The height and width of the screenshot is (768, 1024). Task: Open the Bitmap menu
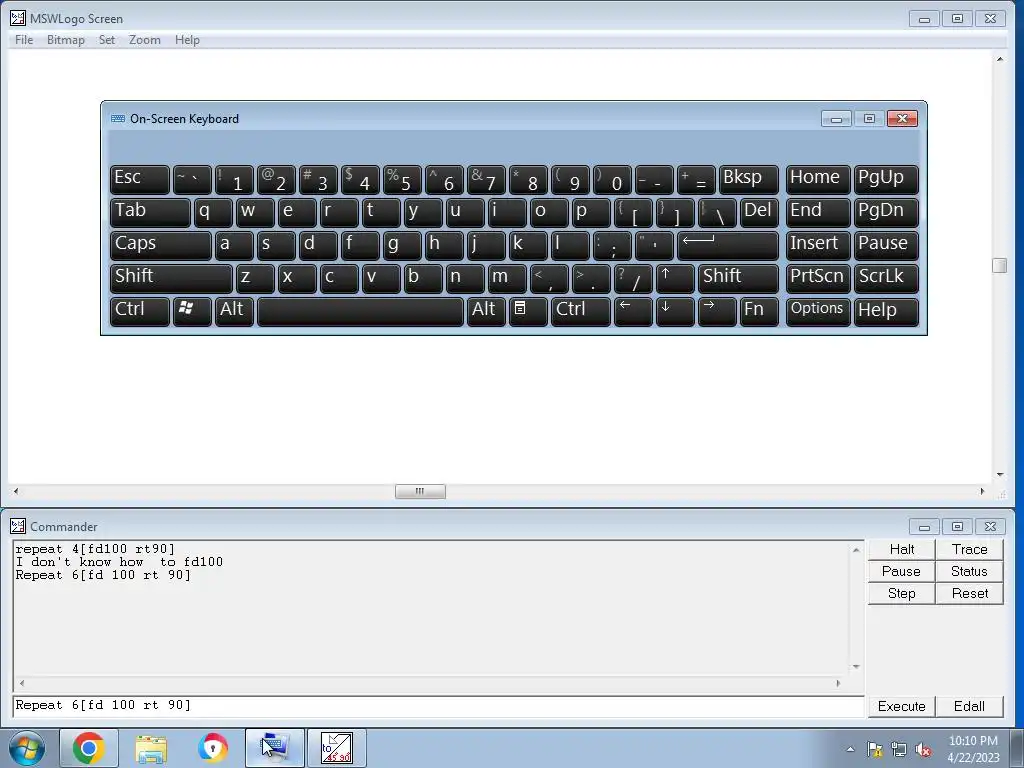pyautogui.click(x=66, y=40)
